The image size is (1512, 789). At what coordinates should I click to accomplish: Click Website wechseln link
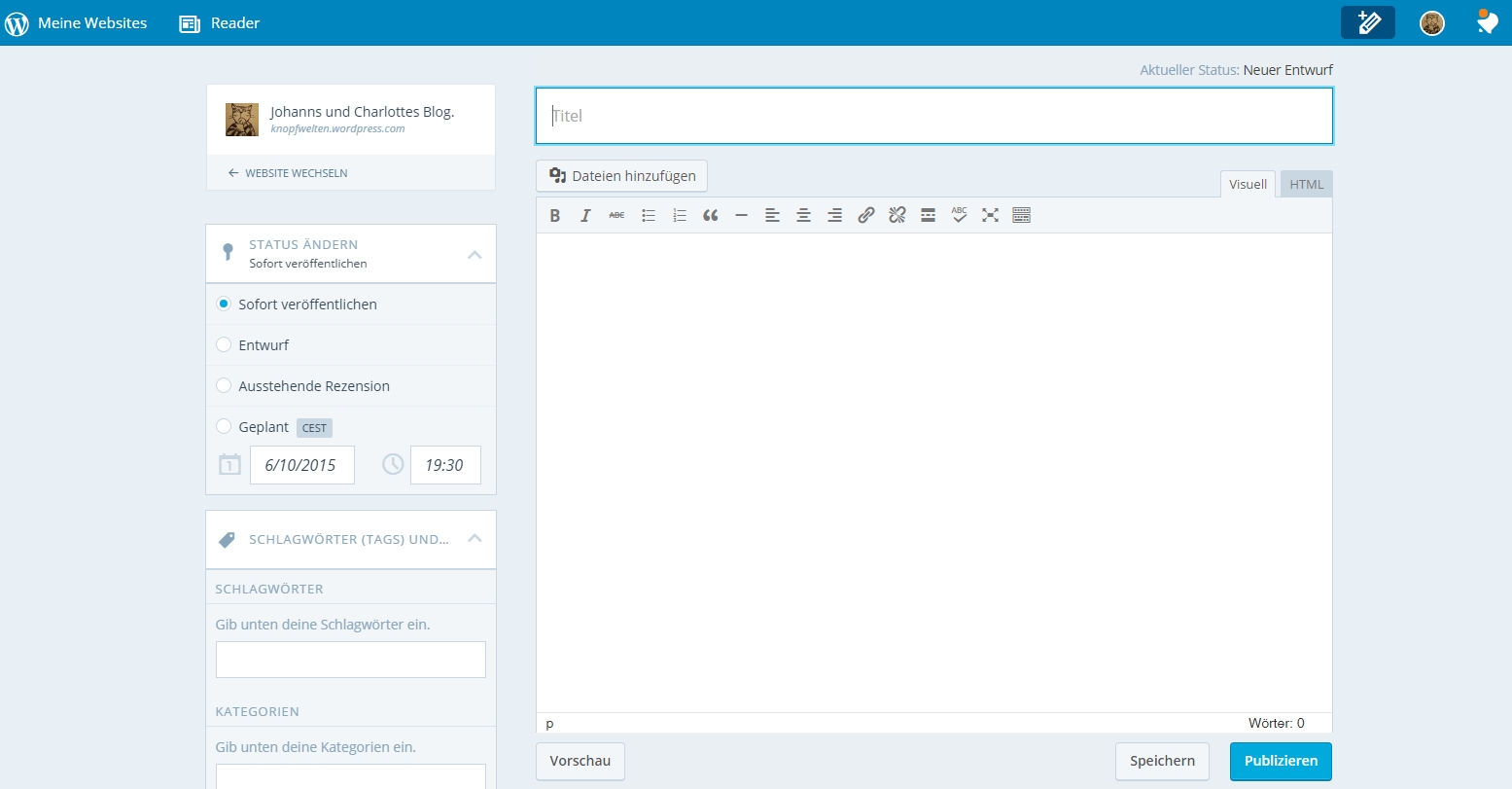[288, 173]
